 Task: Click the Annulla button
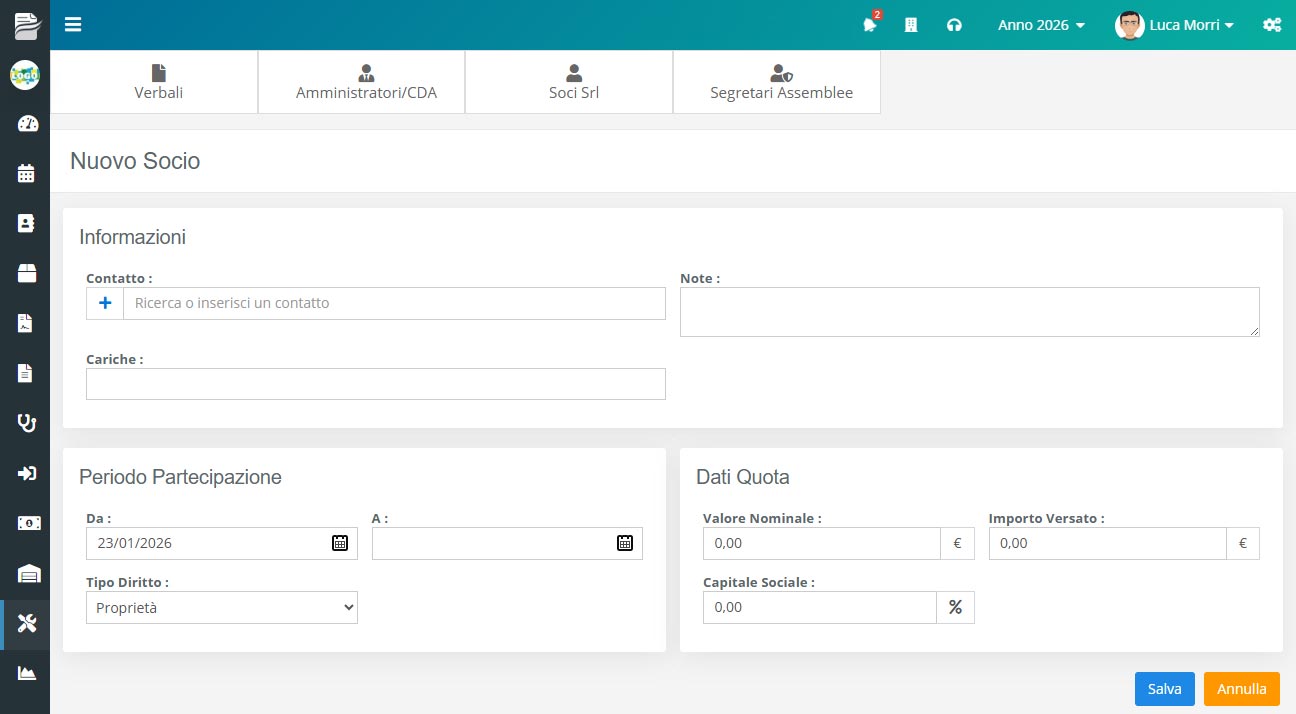[x=1241, y=689]
